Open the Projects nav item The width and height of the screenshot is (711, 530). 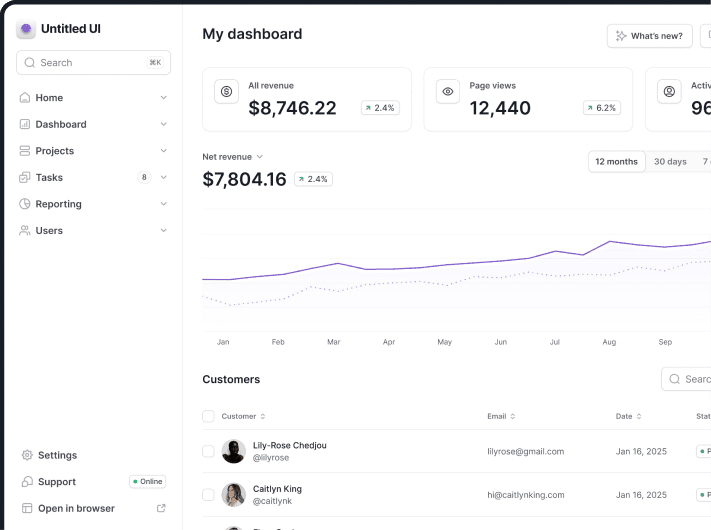pos(93,151)
